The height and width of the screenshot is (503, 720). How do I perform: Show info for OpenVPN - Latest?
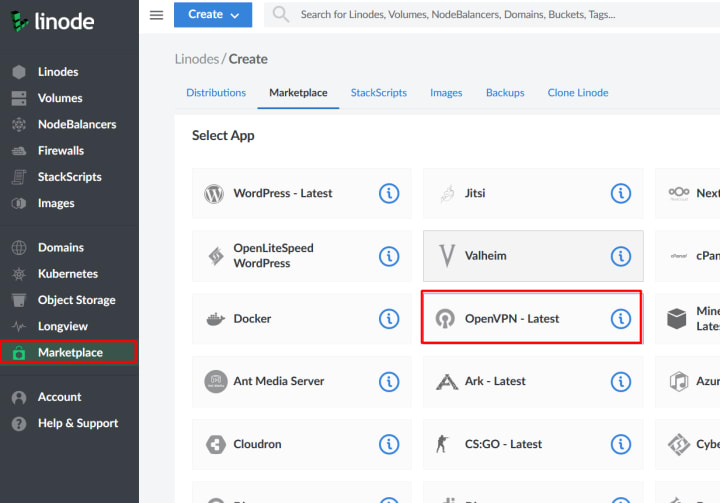coord(621,319)
